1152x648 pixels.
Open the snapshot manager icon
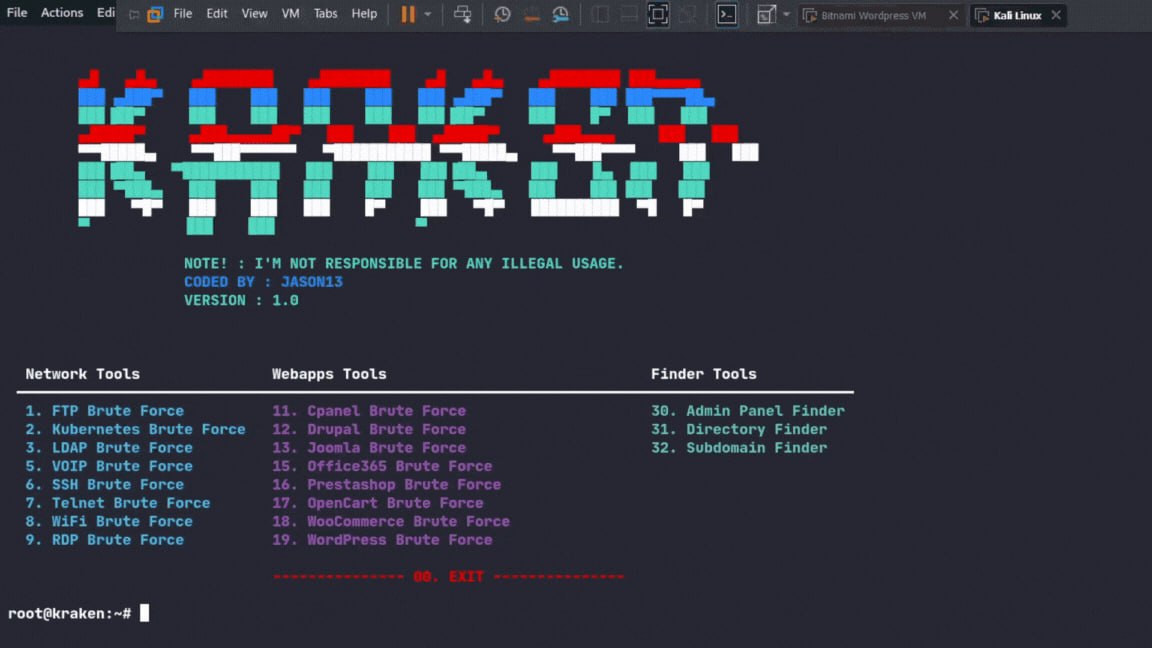561,14
